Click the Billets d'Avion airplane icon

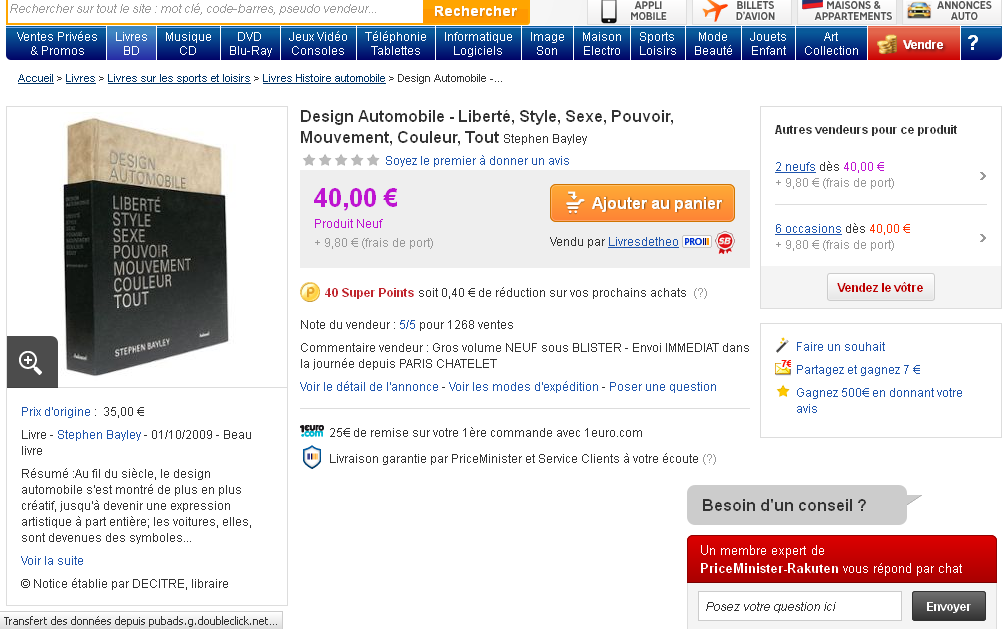pos(715,11)
